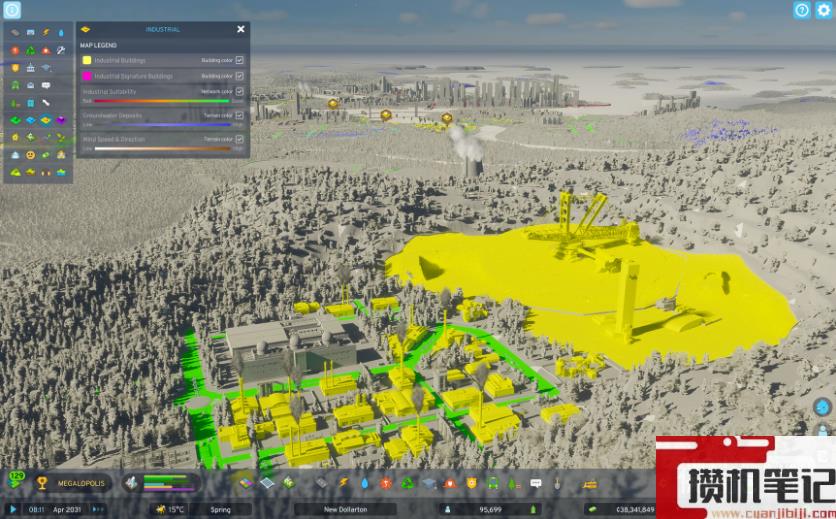Click the selected Industrial zone info view icon
The image size is (836, 519).
click(x=46, y=120)
